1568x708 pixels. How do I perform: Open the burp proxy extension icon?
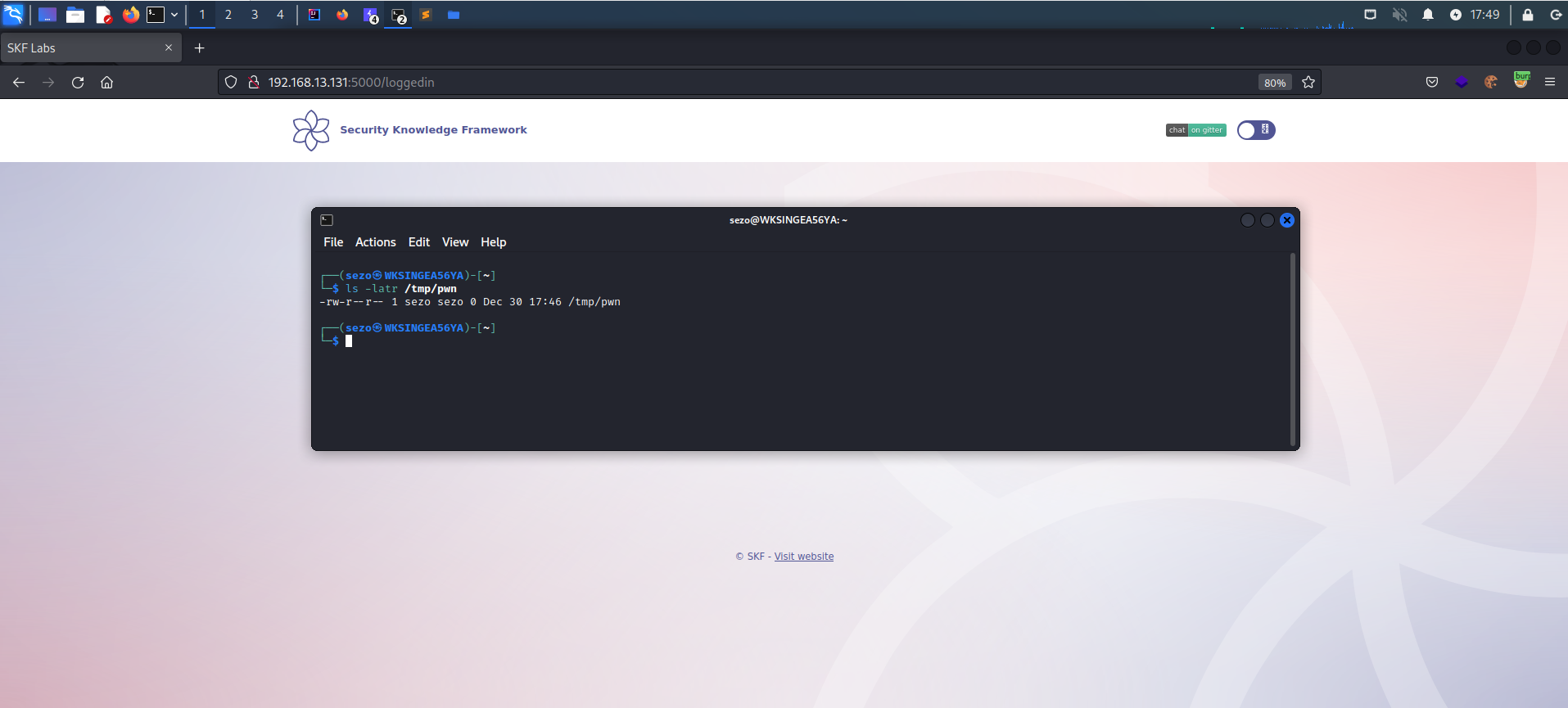click(1521, 80)
